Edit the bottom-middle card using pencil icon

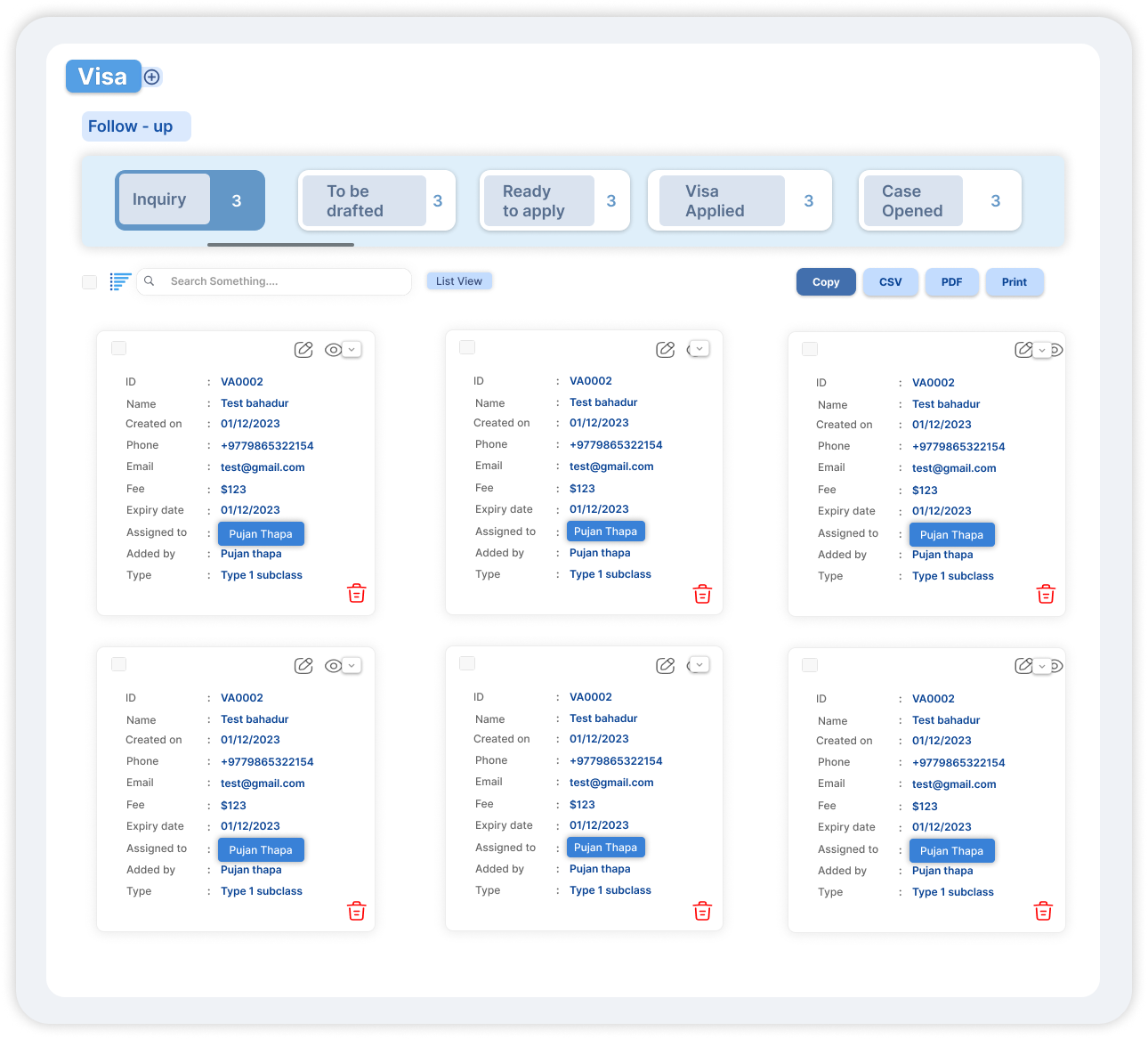click(x=665, y=665)
